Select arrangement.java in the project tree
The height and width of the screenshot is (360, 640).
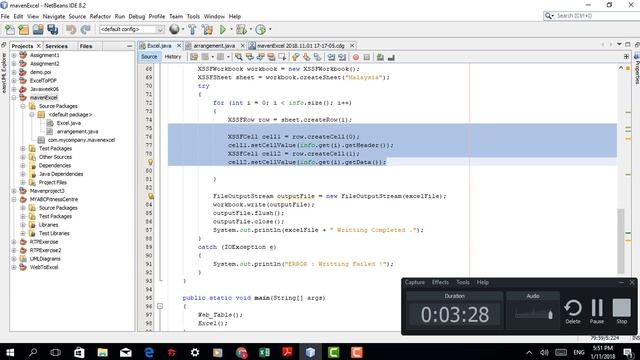point(78,131)
